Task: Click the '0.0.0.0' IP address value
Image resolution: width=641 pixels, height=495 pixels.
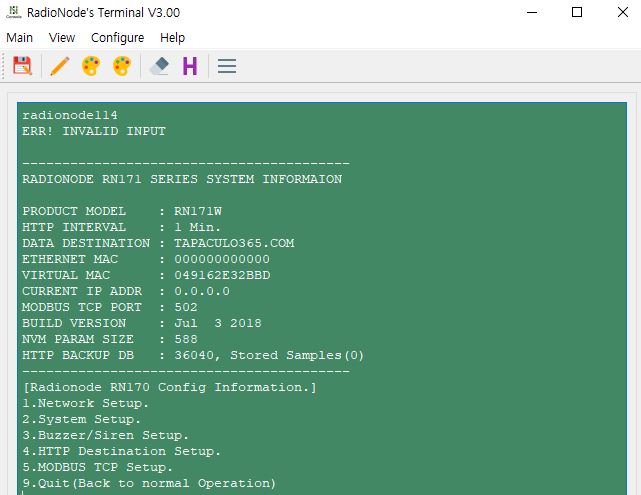Action: pos(202,291)
